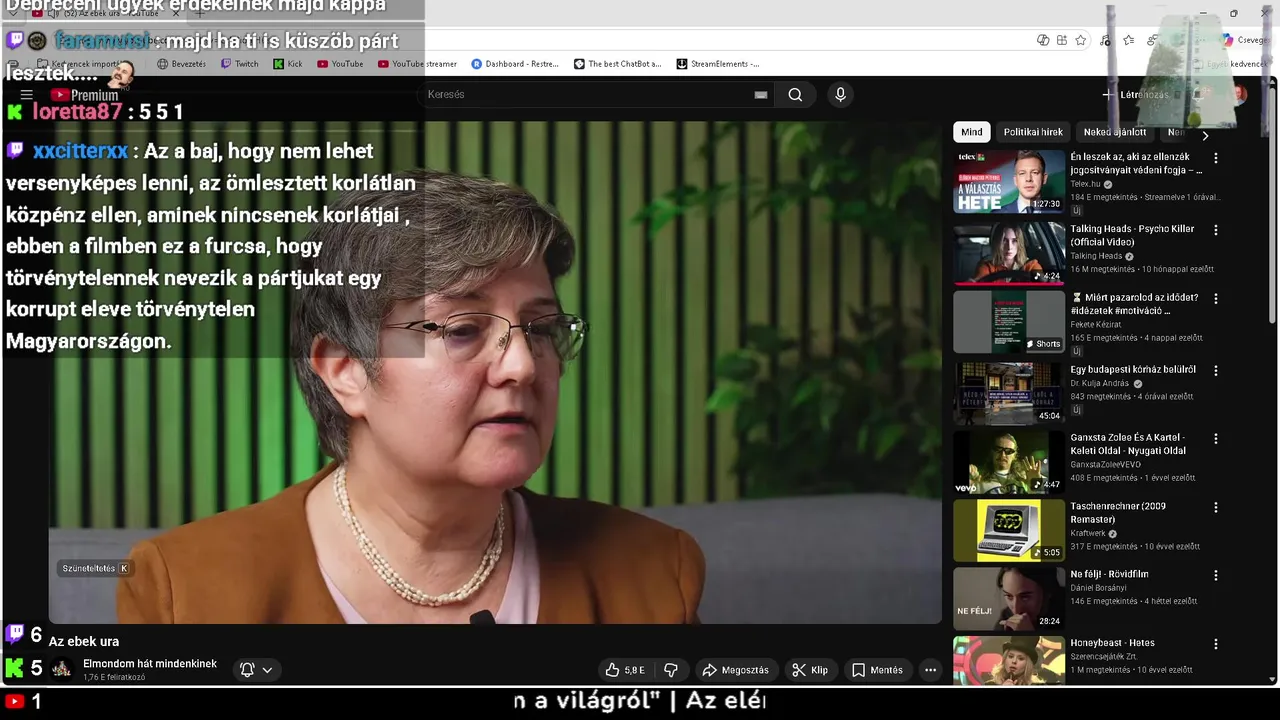Open the YouTube bookmark
Image resolution: width=1280 pixels, height=720 pixels.
pos(340,64)
